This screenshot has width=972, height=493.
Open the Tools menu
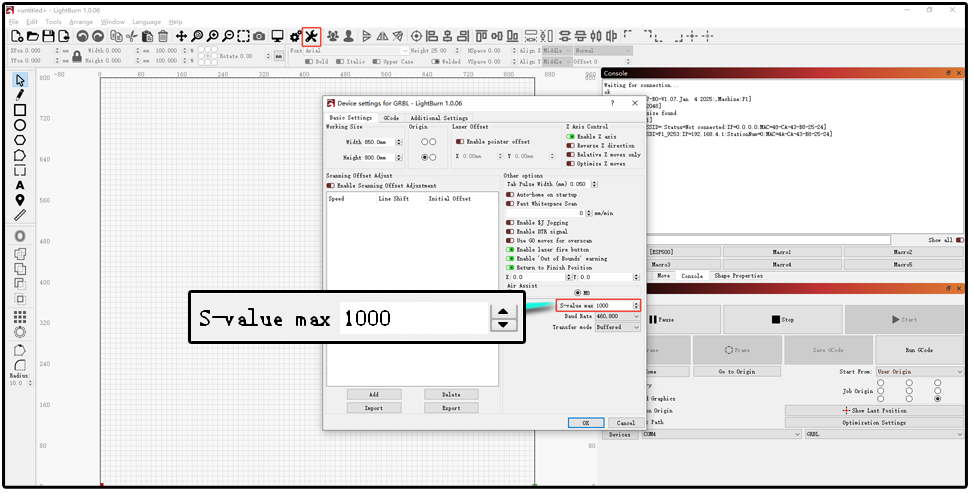53,22
